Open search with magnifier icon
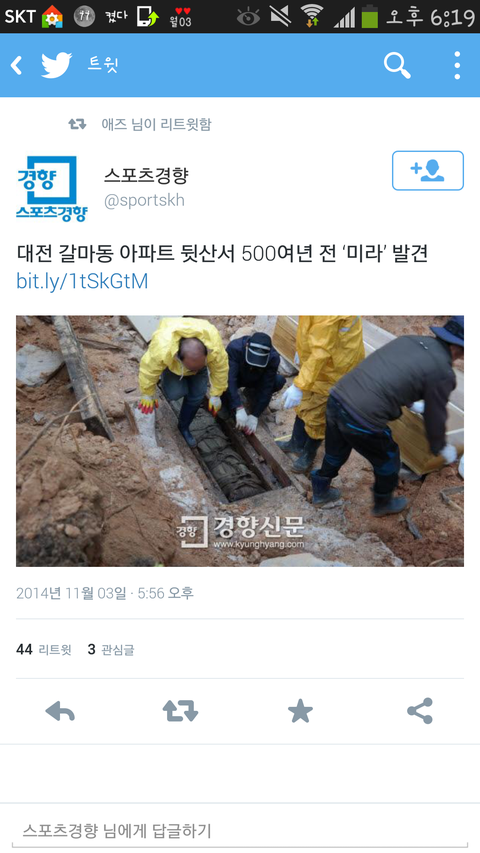Screen dimensions: 480x853 point(397,65)
